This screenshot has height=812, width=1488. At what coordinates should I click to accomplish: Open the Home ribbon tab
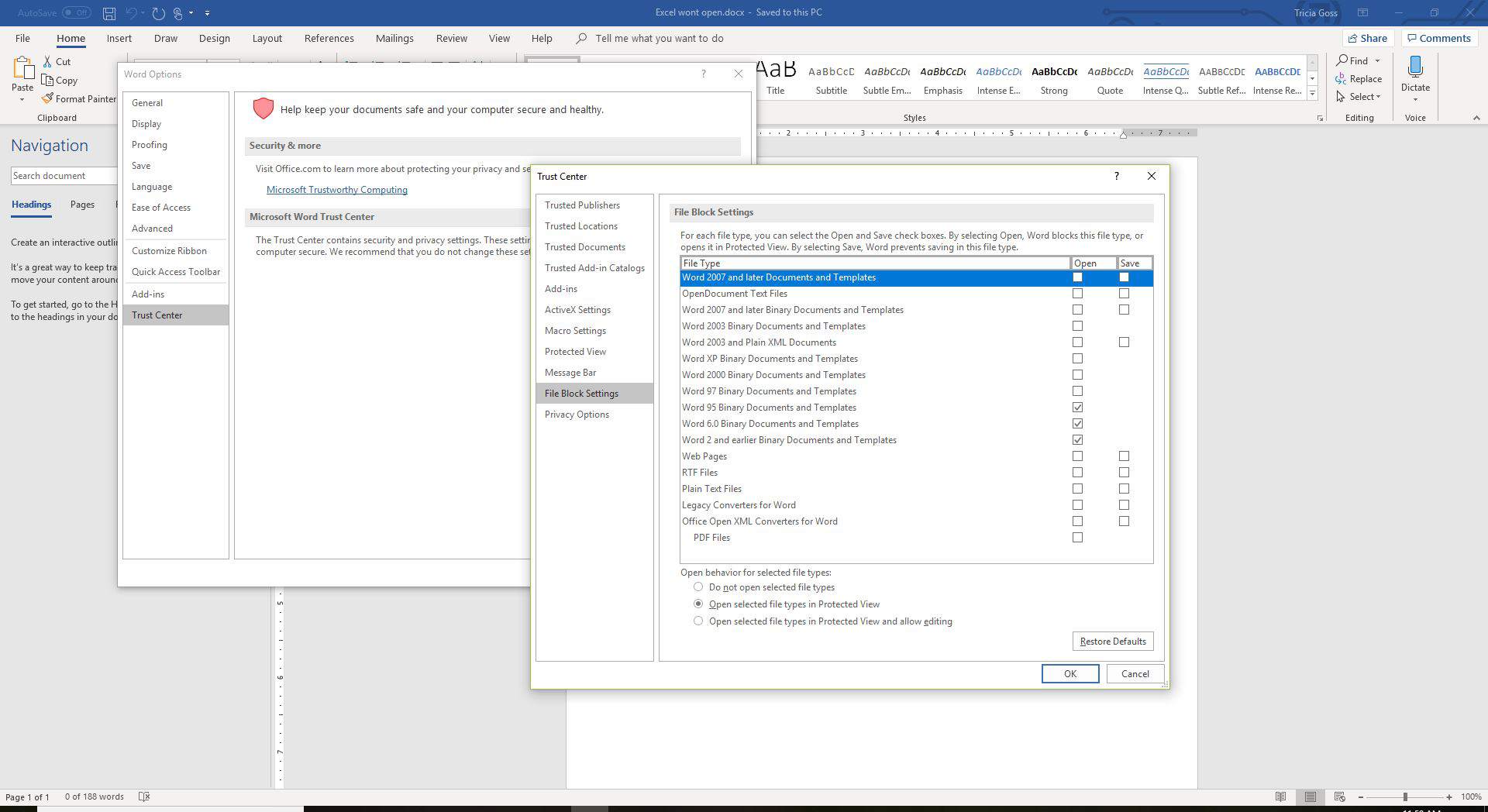click(71, 38)
